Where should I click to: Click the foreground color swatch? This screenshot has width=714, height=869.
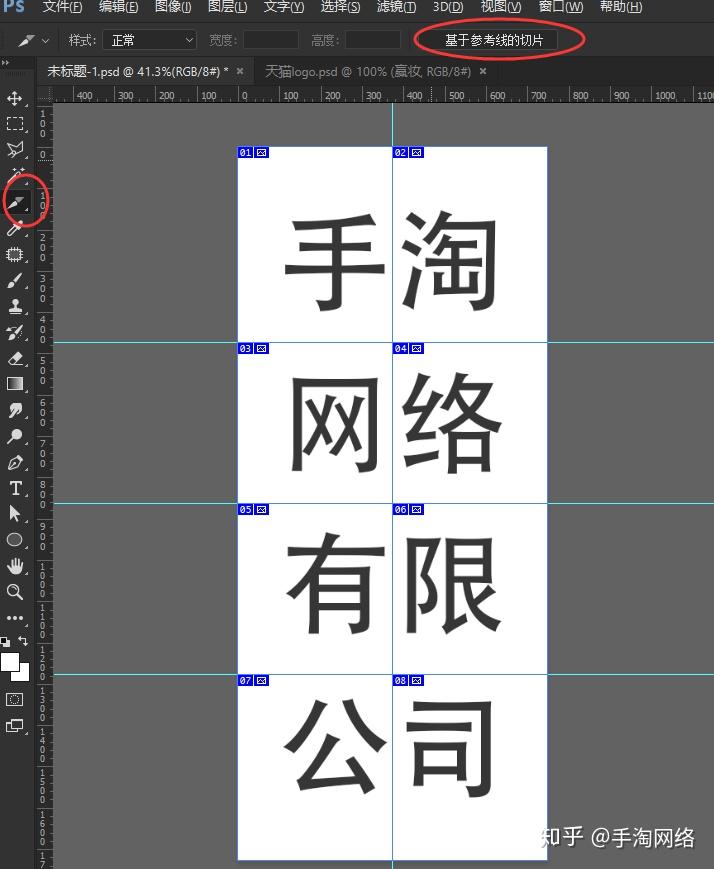tap(9, 662)
